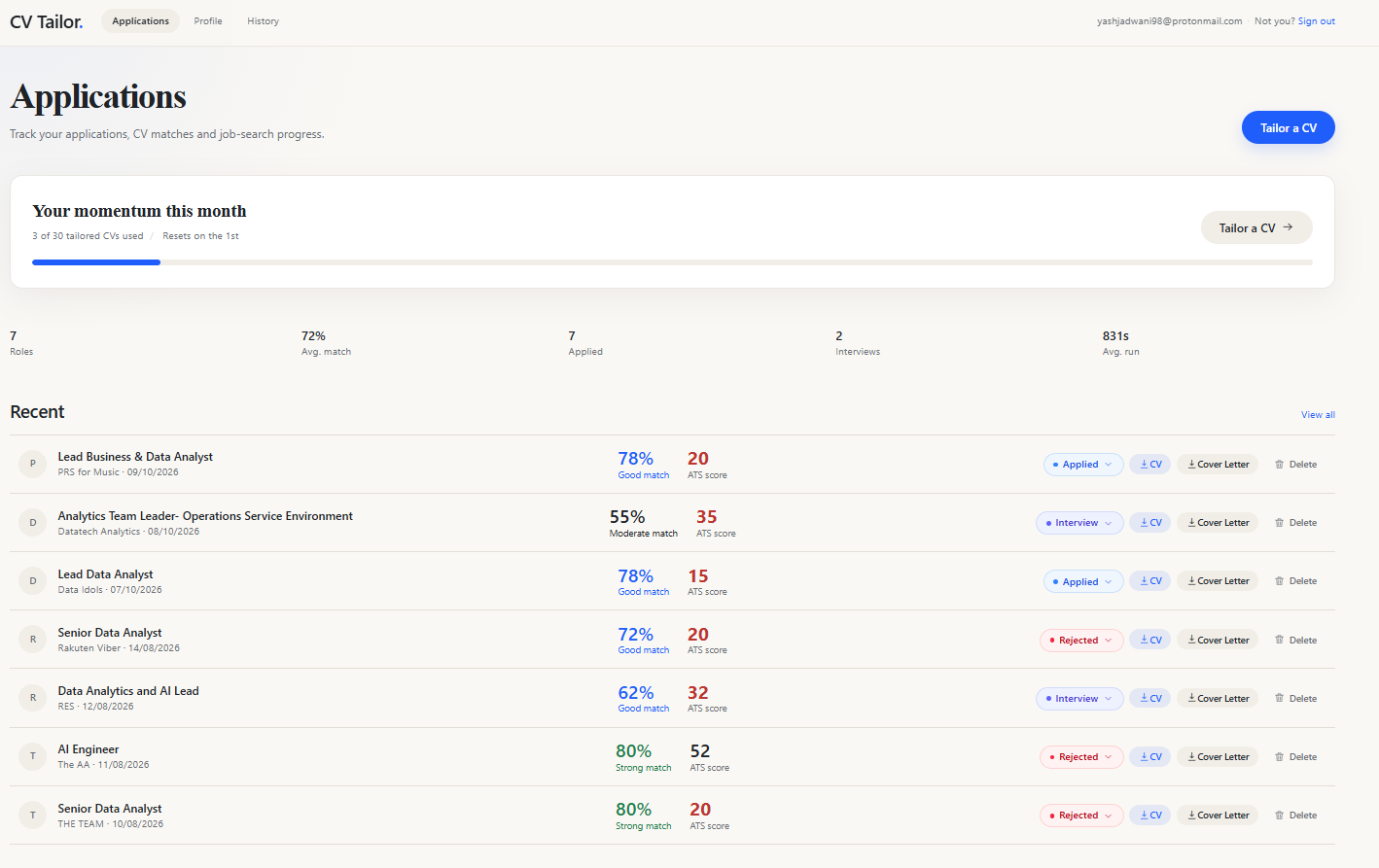Screen dimensions: 1379x868
Task: Download CV for Lead Data Analyst row
Action: coord(1150,581)
